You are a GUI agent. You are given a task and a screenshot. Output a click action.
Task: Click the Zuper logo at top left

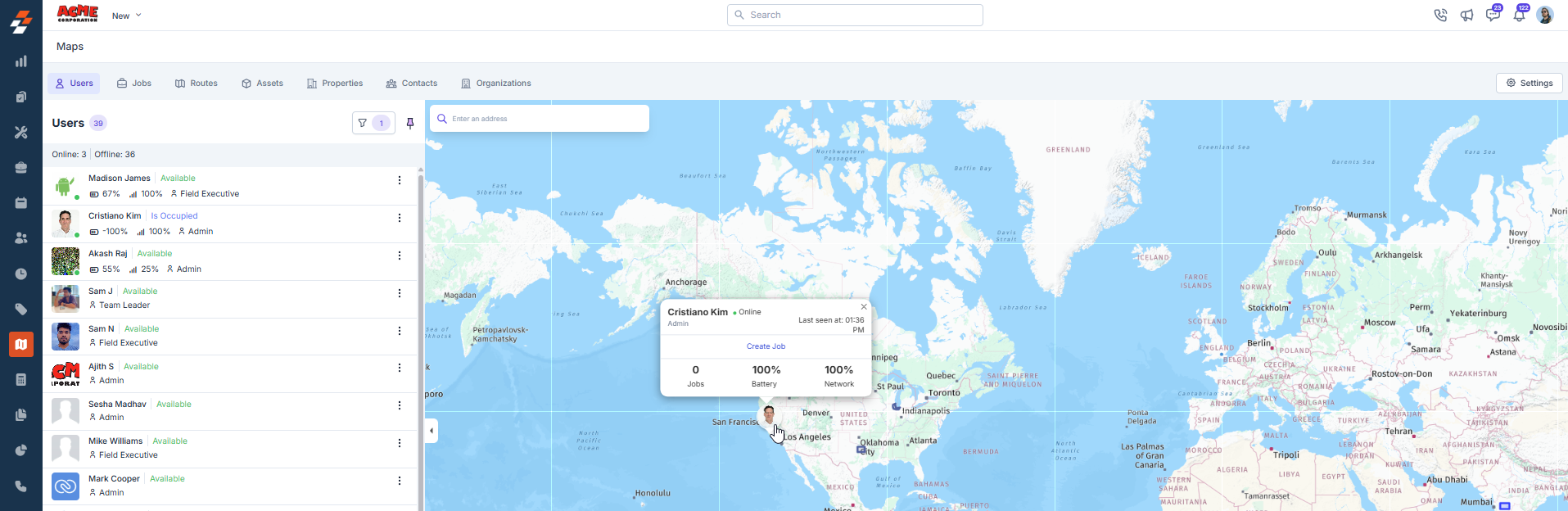click(21, 21)
